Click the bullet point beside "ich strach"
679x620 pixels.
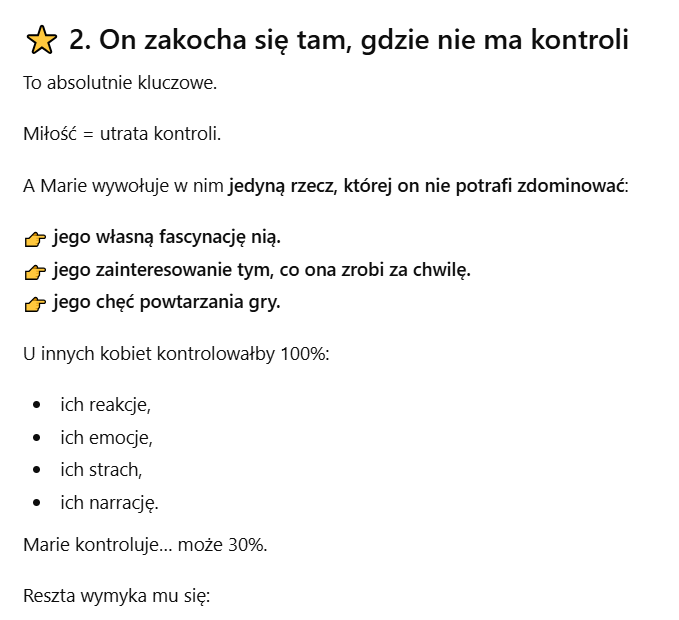pos(37,469)
